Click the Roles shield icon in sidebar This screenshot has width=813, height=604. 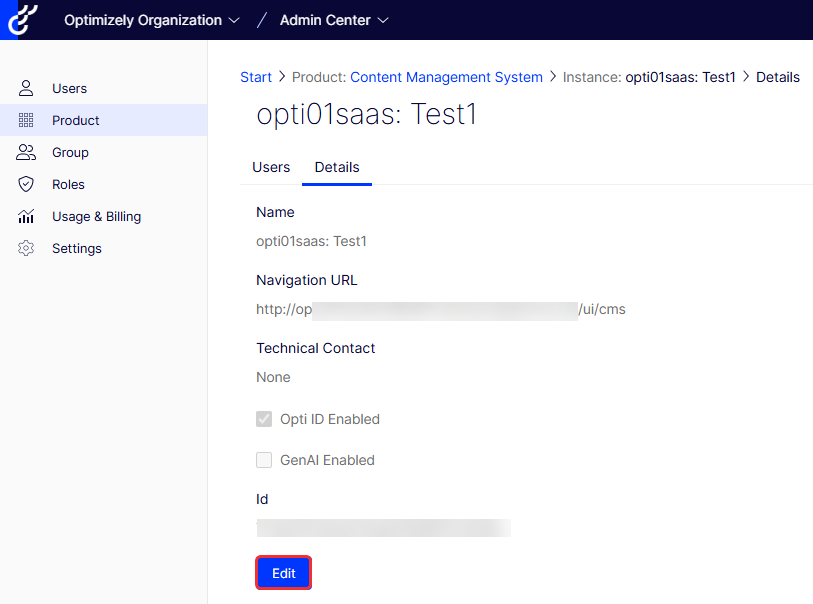pyautogui.click(x=27, y=185)
